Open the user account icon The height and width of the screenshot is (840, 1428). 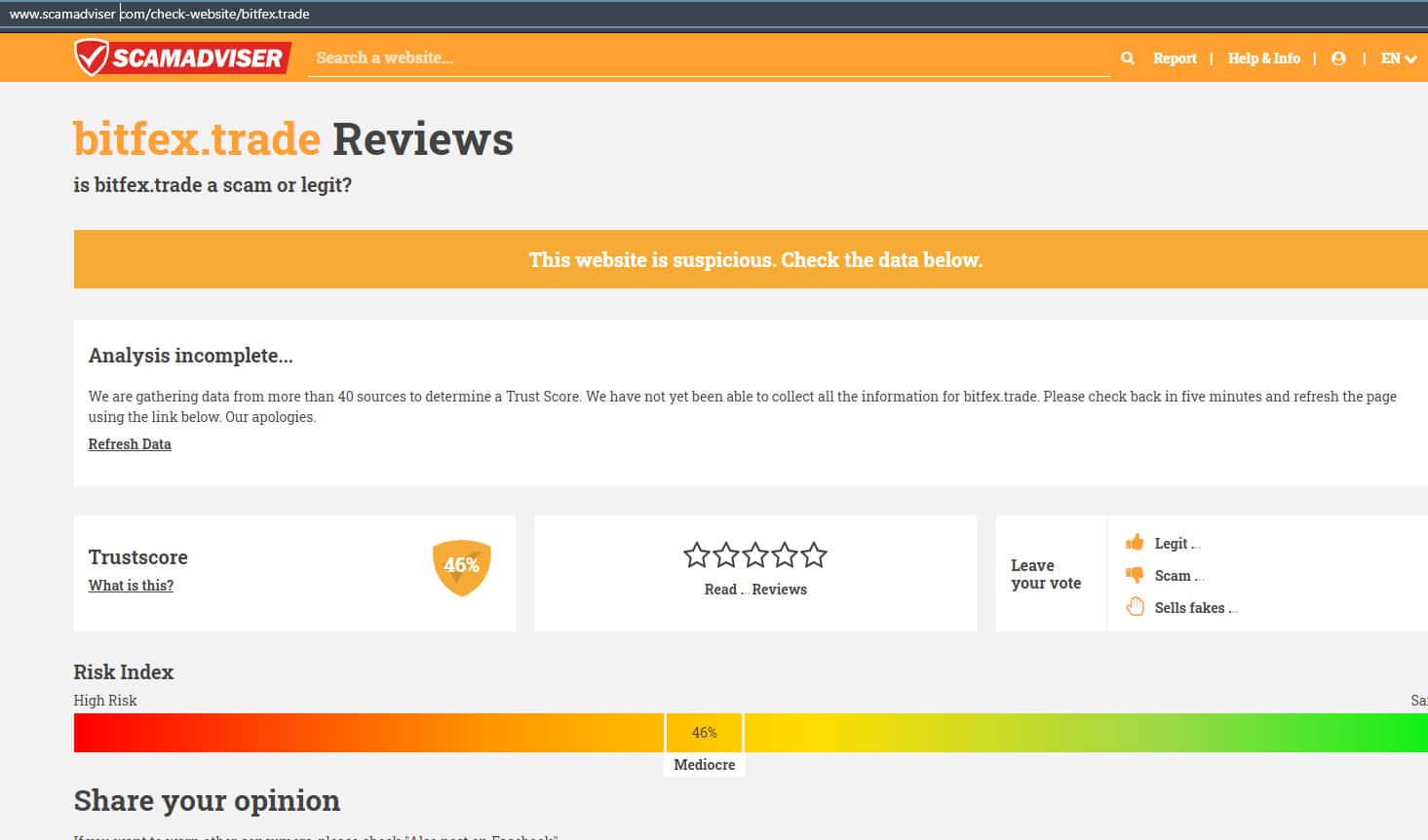(1338, 58)
